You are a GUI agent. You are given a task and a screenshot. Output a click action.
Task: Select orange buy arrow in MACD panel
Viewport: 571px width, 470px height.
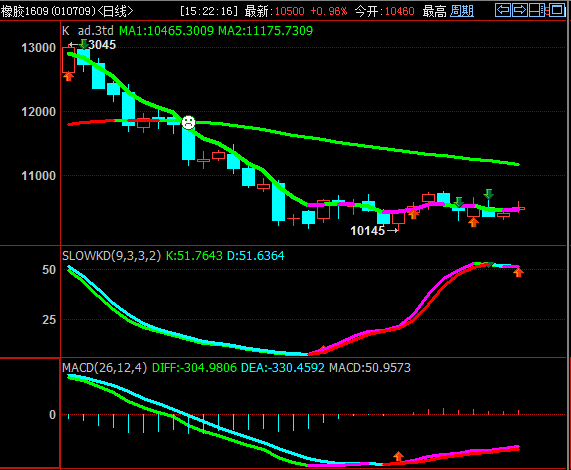(x=398, y=456)
